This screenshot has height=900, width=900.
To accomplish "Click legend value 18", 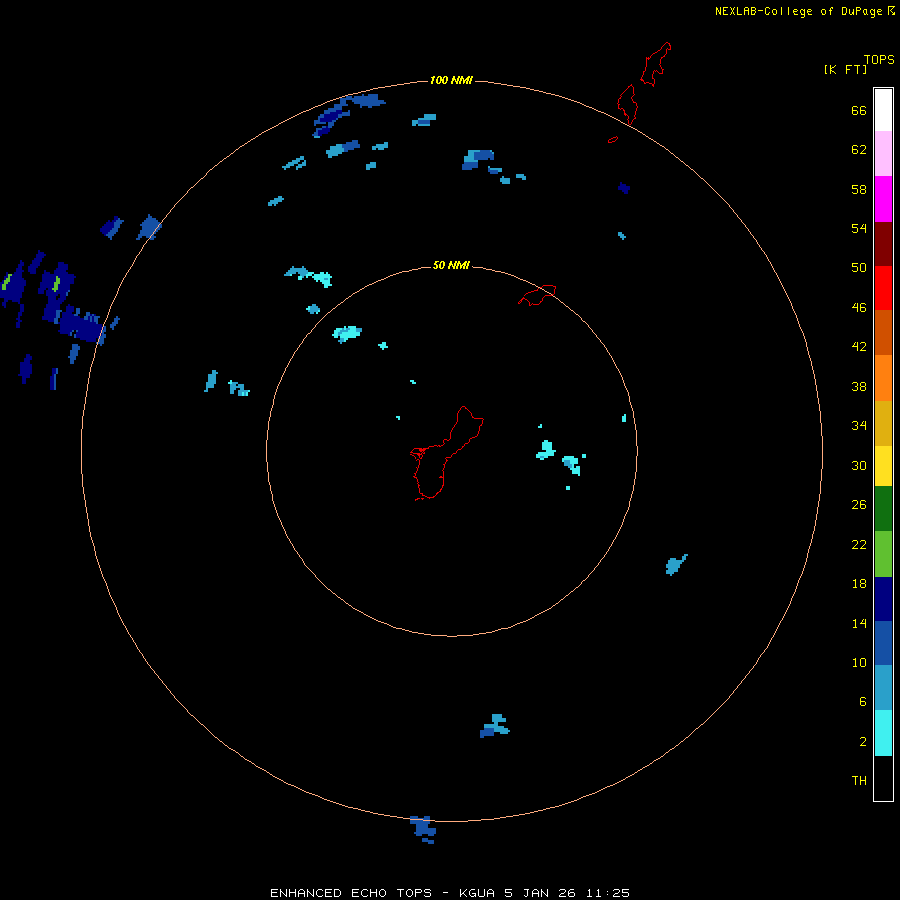I will click(859, 584).
